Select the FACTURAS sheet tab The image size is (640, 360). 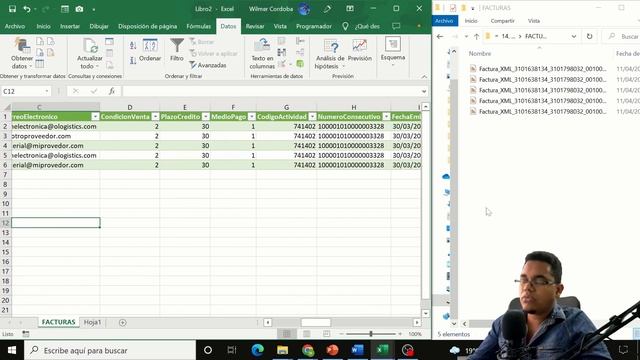point(58,322)
